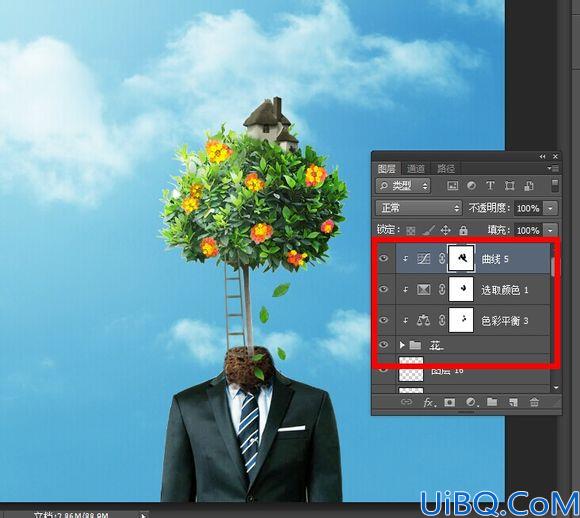Add a layer mask button
580x518 pixels.
click(450, 402)
